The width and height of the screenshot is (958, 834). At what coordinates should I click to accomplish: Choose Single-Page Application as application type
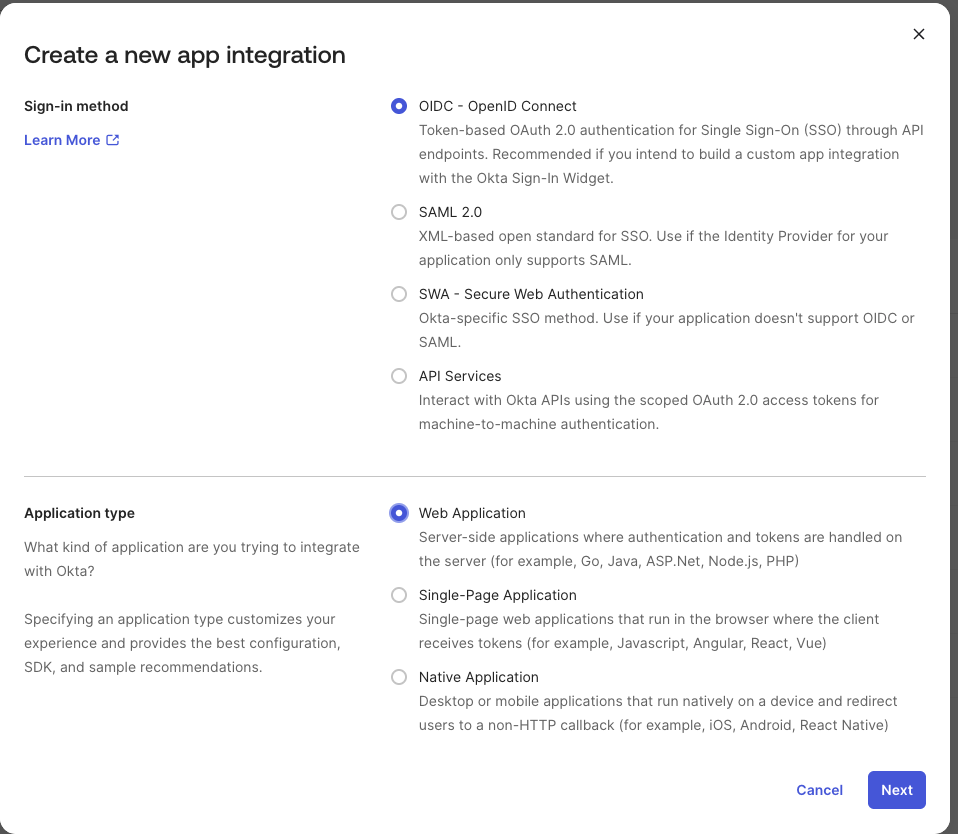399,595
